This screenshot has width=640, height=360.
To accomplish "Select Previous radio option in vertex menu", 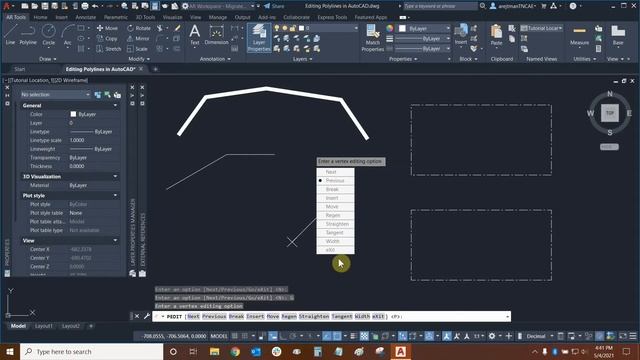I will coord(336,180).
